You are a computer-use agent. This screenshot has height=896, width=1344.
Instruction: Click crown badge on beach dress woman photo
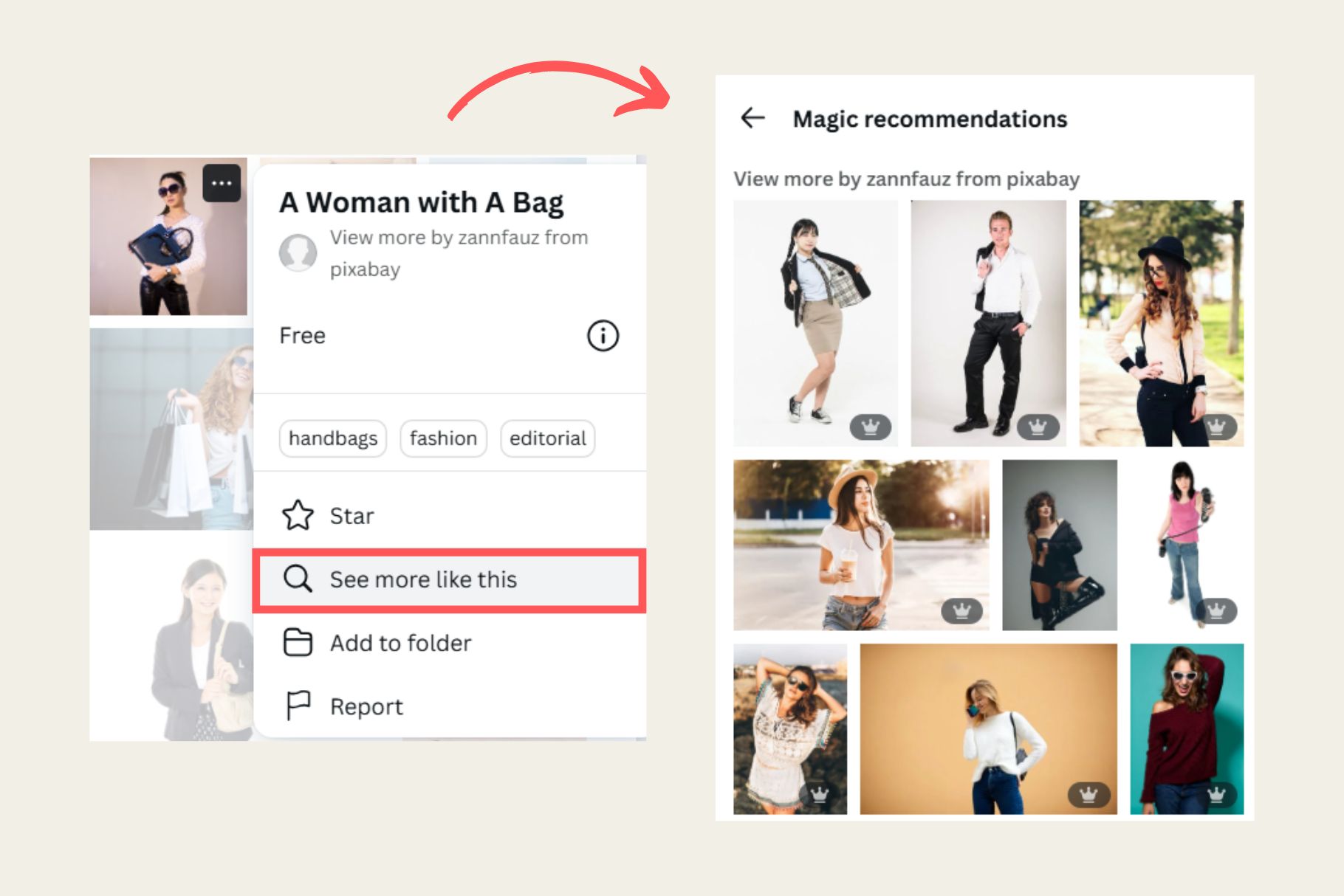820,795
